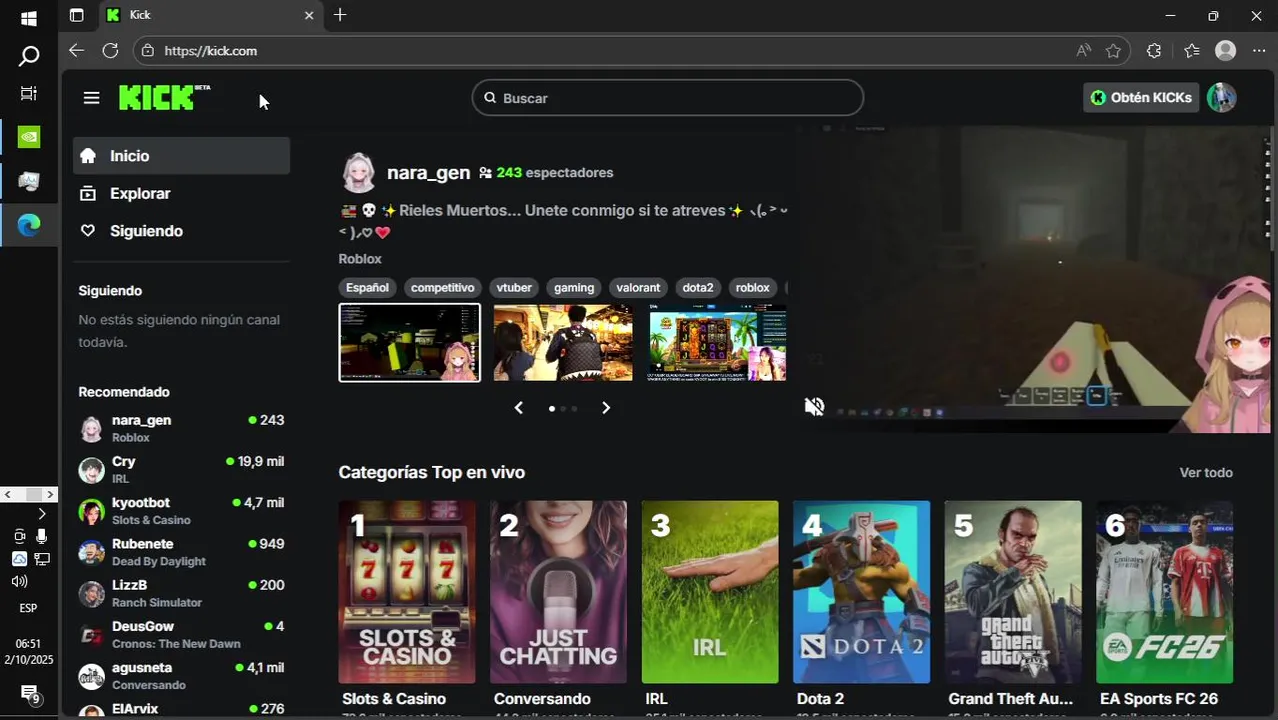Screen dimensions: 1278x720
Task: Select the Español tag
Action: [x=367, y=288]
